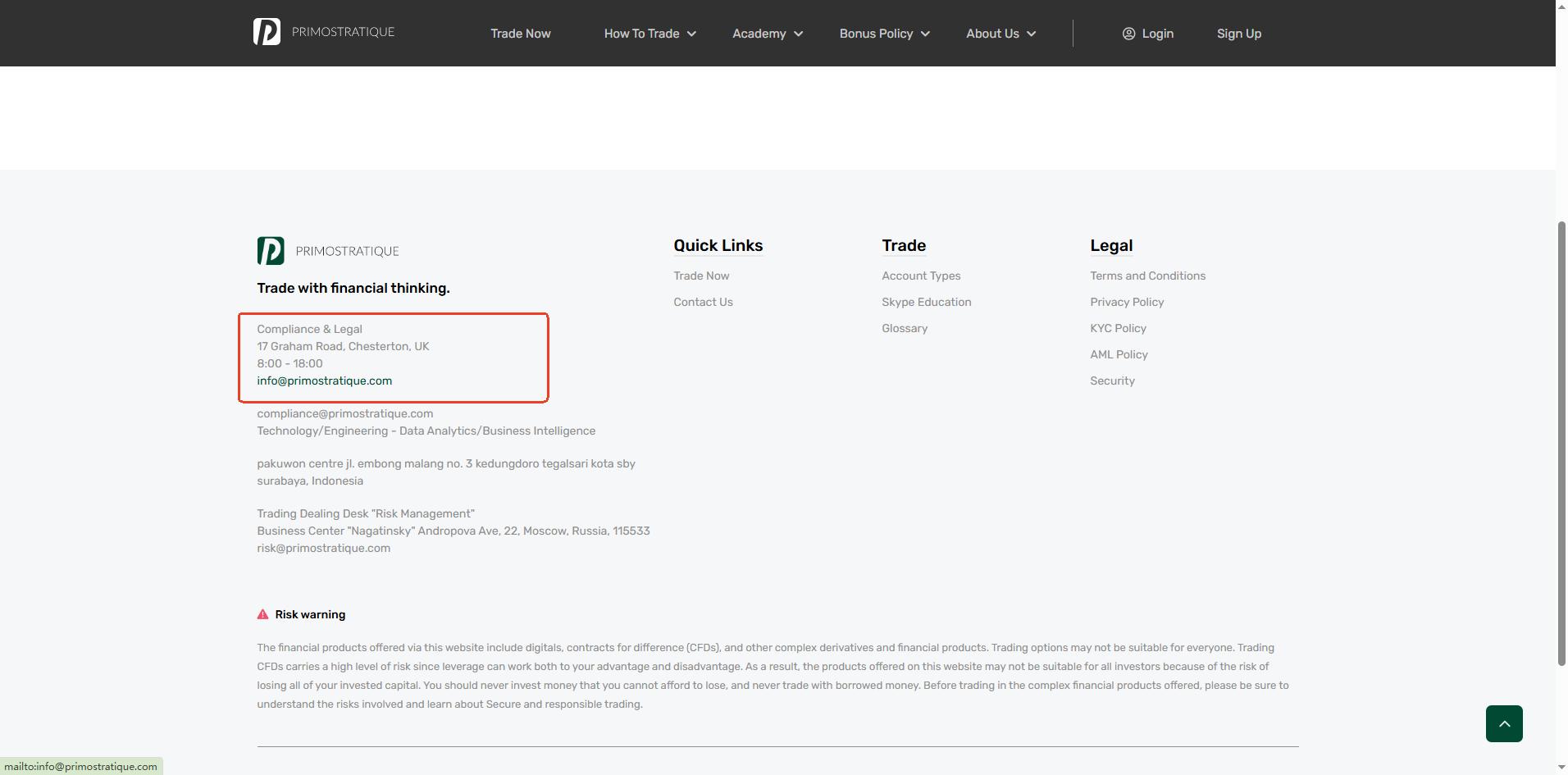Click the AML Policy footer link

[1119, 354]
